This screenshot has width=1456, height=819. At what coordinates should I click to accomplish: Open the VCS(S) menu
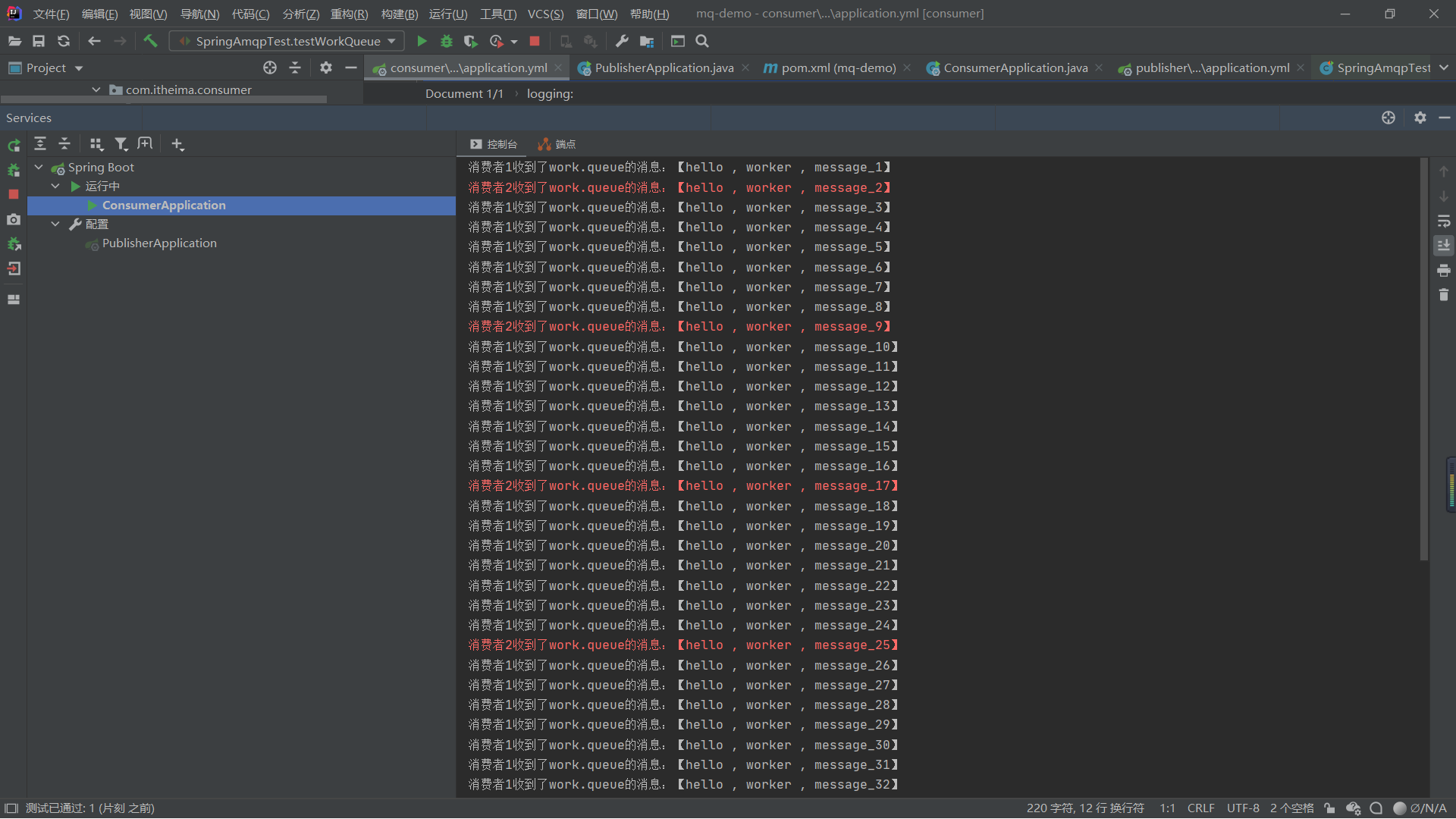point(545,14)
